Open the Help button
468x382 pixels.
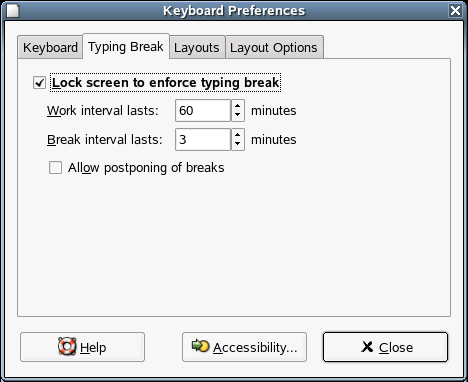click(x=82, y=347)
